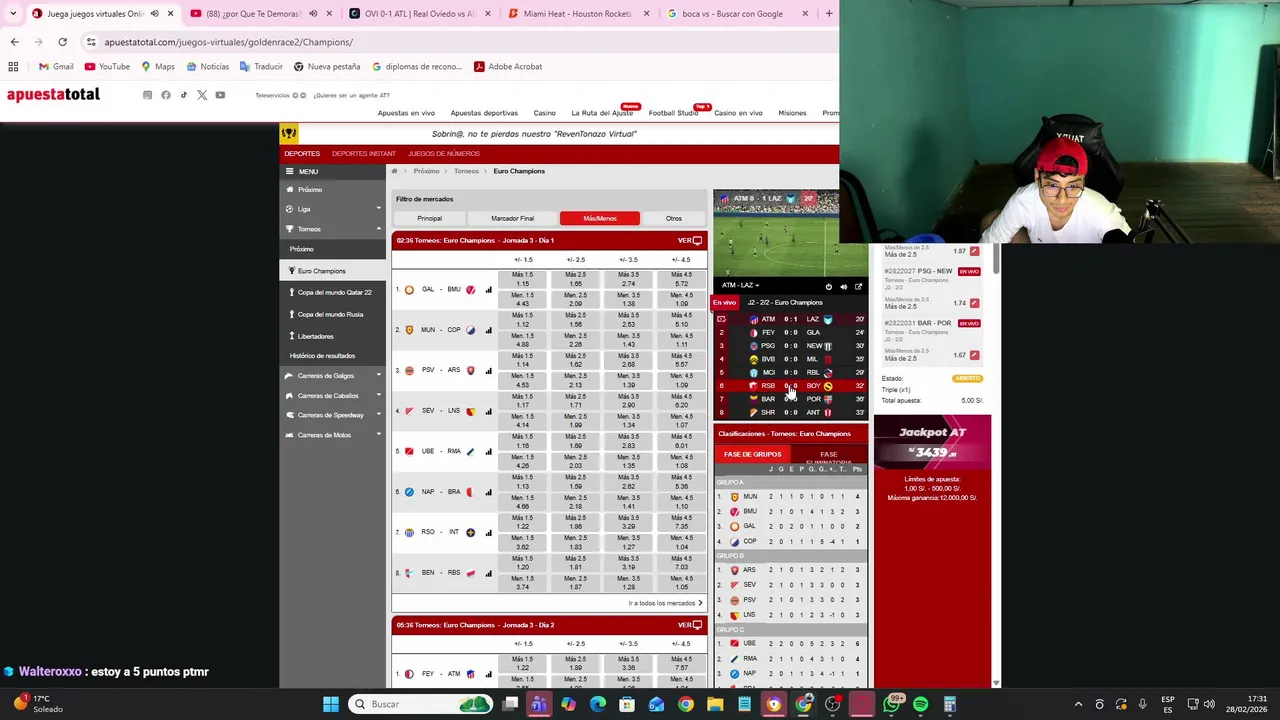Viewport: 1280px width, 720px height.
Task: Open the ATM - LAZ match dropdown
Action: pyautogui.click(x=740, y=286)
